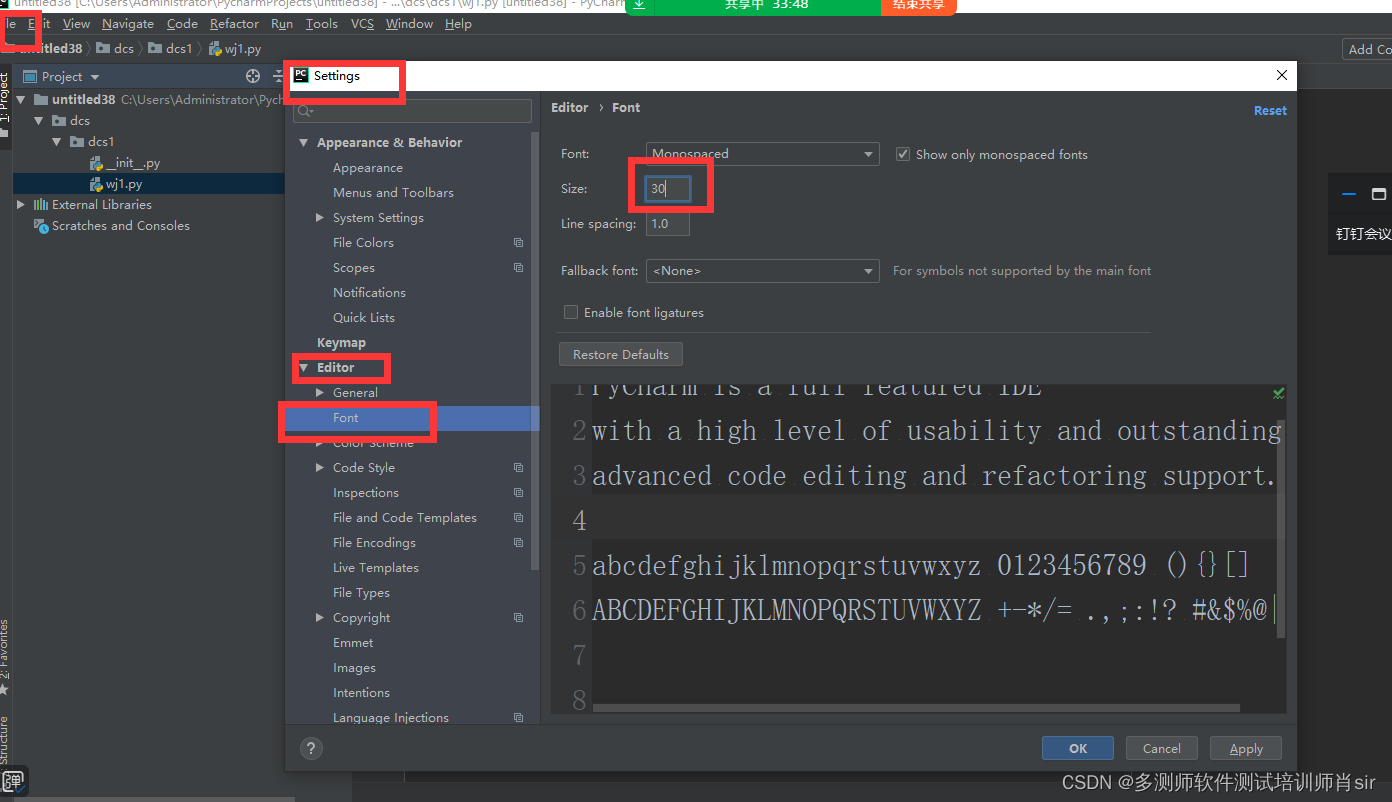The image size is (1392, 802).
Task: Click Restore Defaults button
Action: click(621, 355)
